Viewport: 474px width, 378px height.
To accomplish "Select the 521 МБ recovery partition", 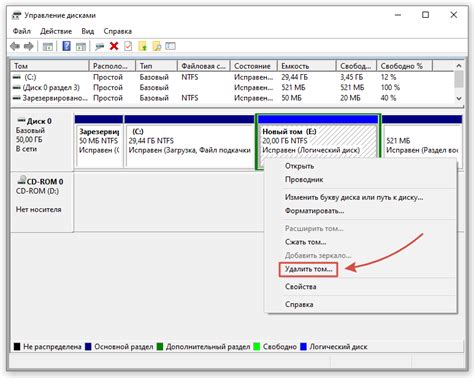I will [x=422, y=142].
